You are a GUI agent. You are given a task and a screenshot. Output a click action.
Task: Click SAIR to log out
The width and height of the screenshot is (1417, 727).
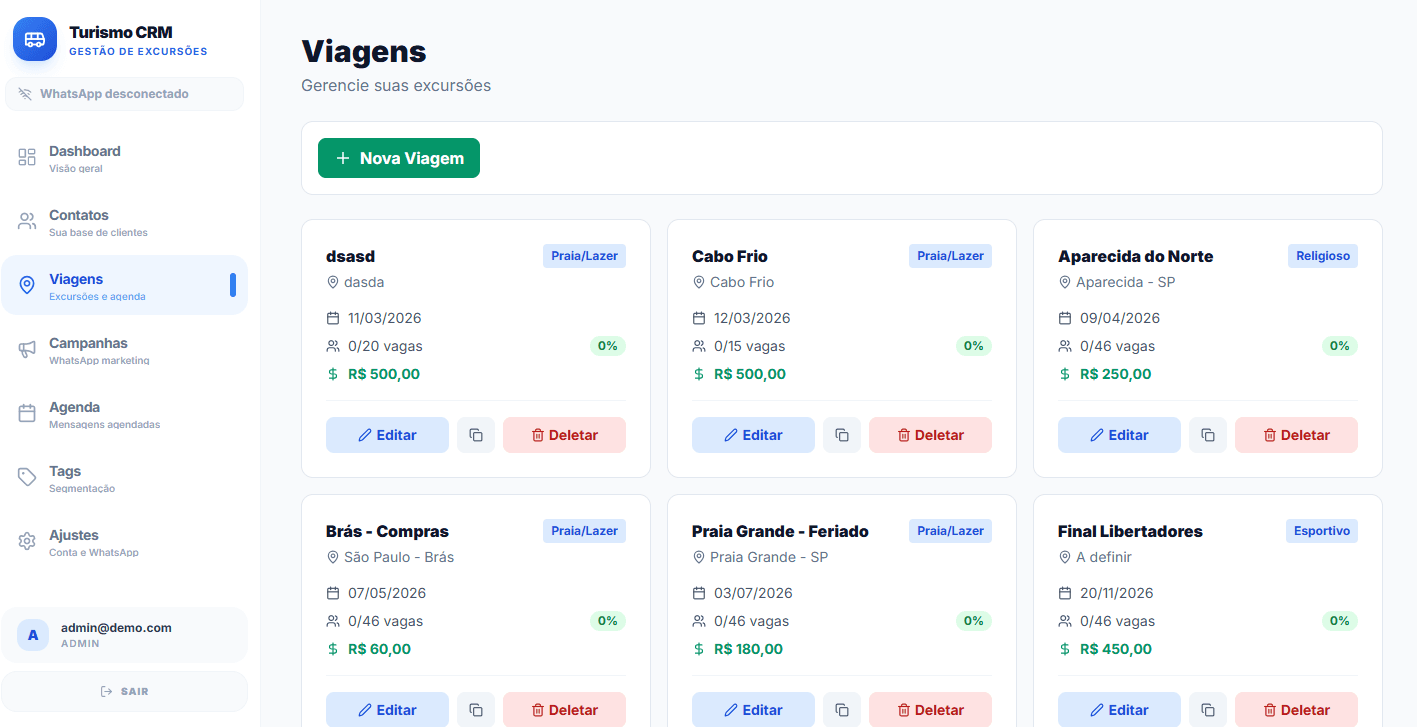(124, 690)
